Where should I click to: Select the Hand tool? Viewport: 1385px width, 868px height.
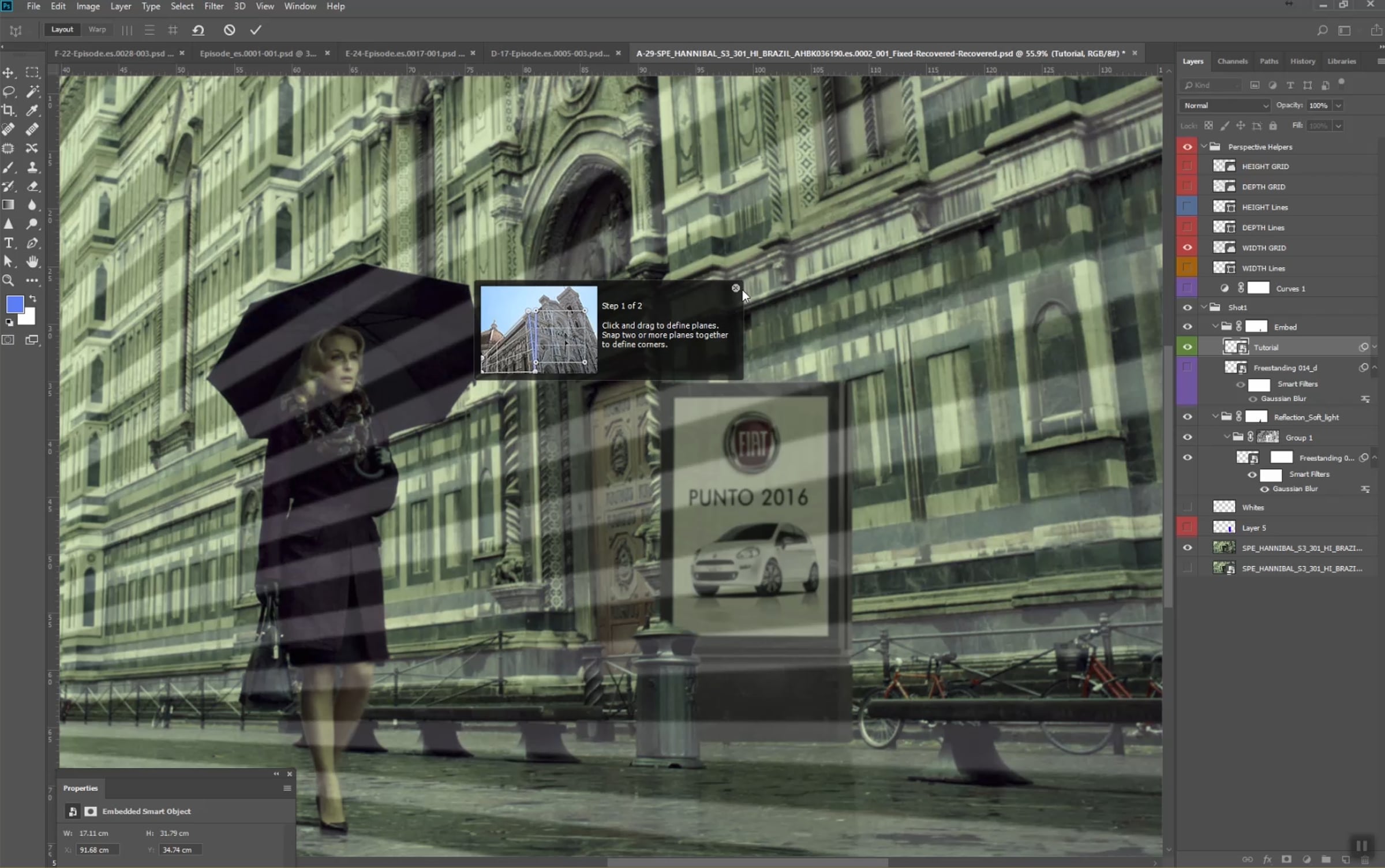pos(32,262)
